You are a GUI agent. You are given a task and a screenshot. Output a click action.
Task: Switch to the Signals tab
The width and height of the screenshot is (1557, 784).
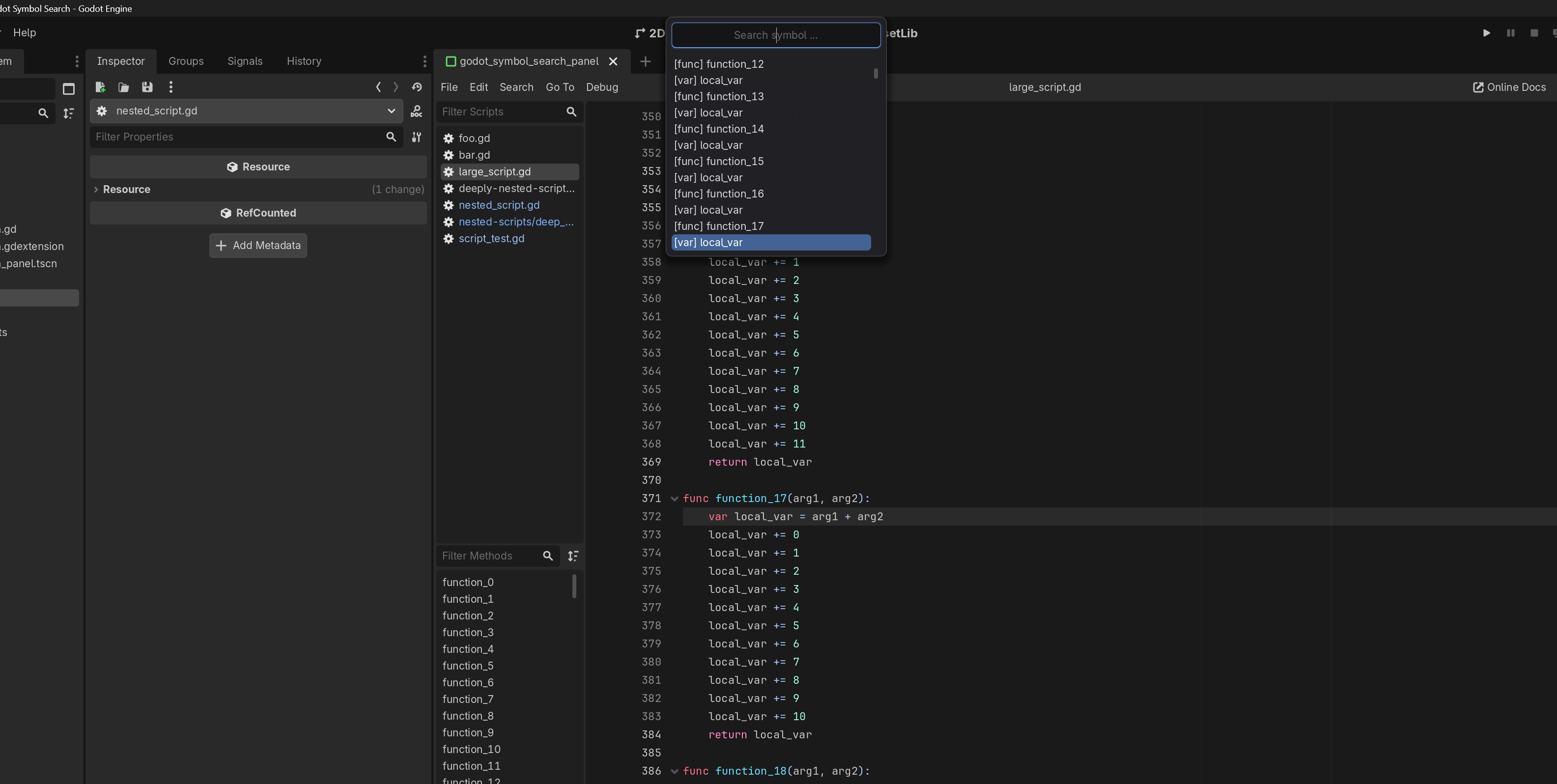tap(245, 61)
